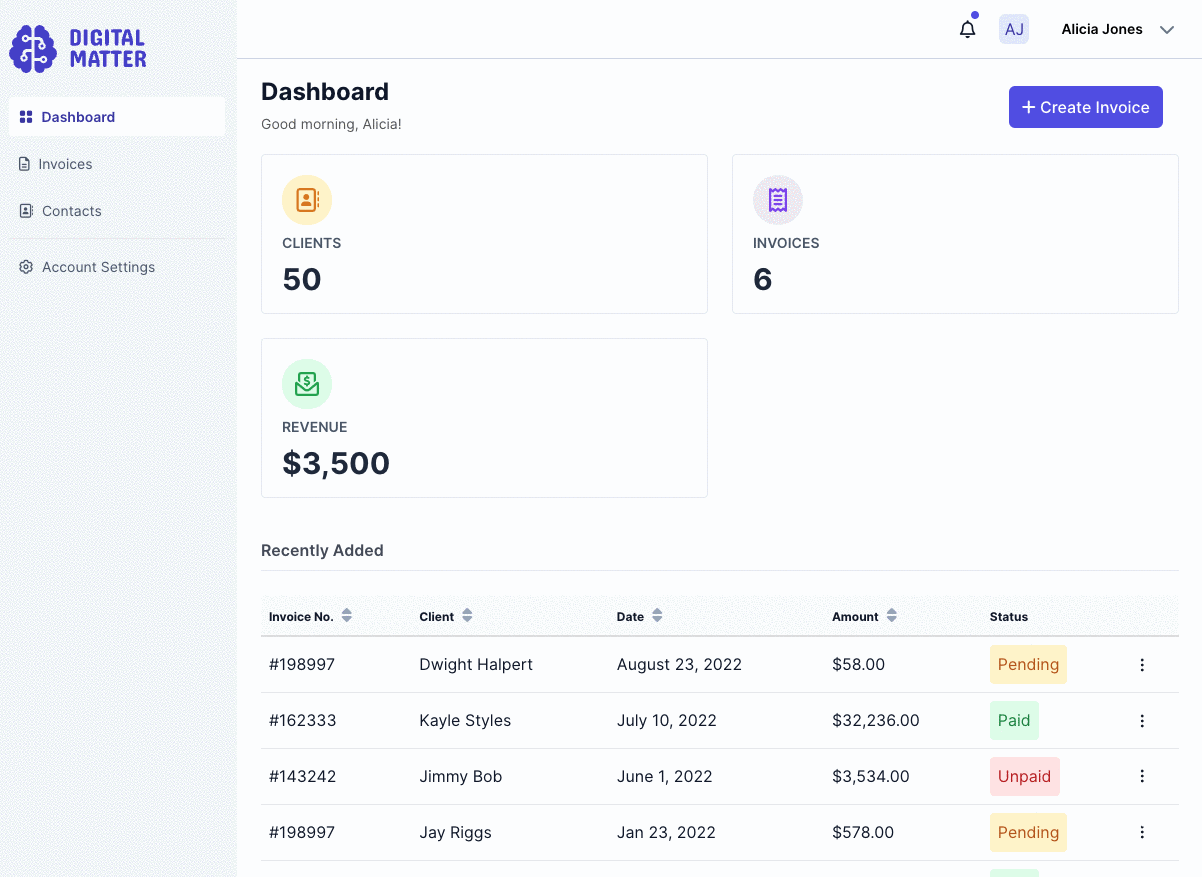Click the Create Invoice button
The image size is (1202, 877).
point(1085,107)
